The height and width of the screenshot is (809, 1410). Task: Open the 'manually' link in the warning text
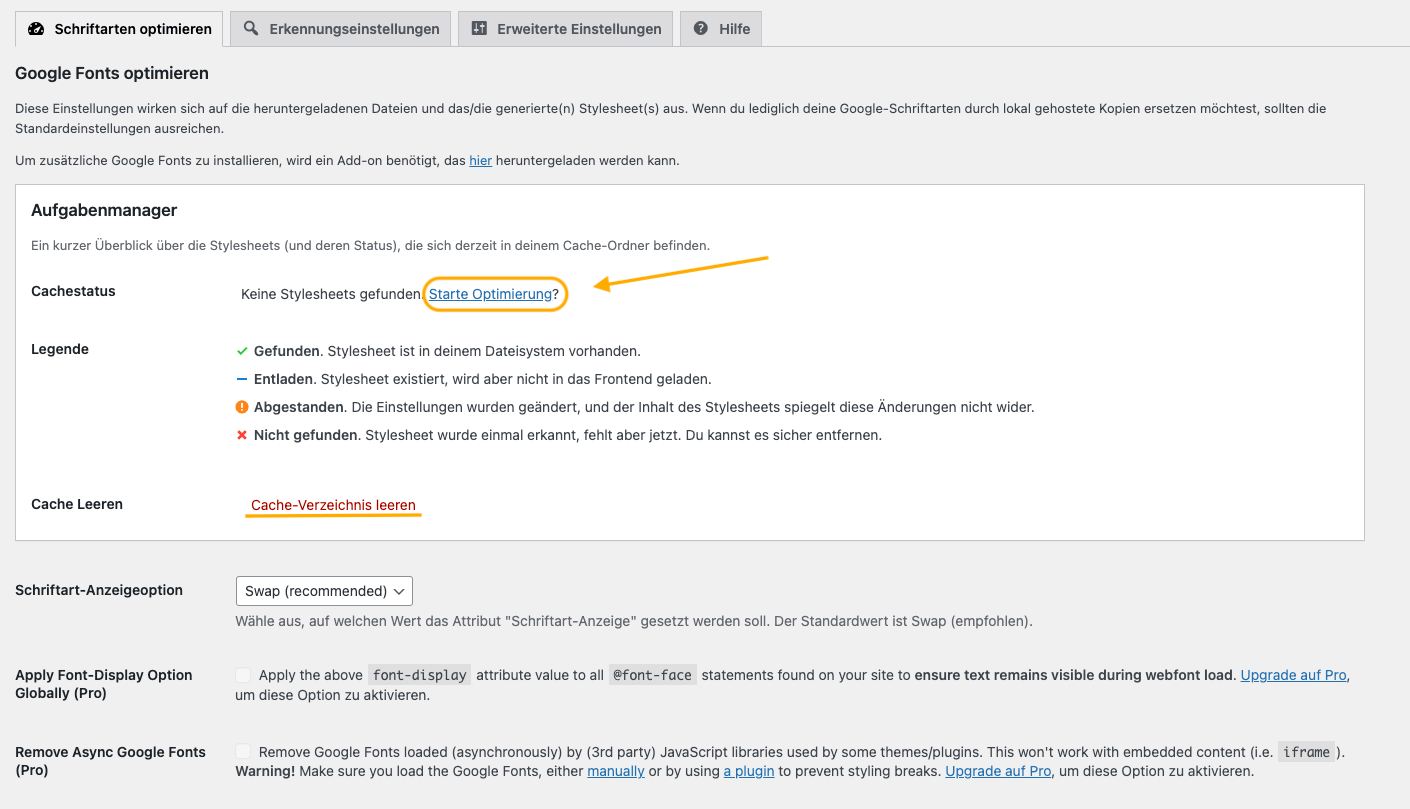pos(615,771)
